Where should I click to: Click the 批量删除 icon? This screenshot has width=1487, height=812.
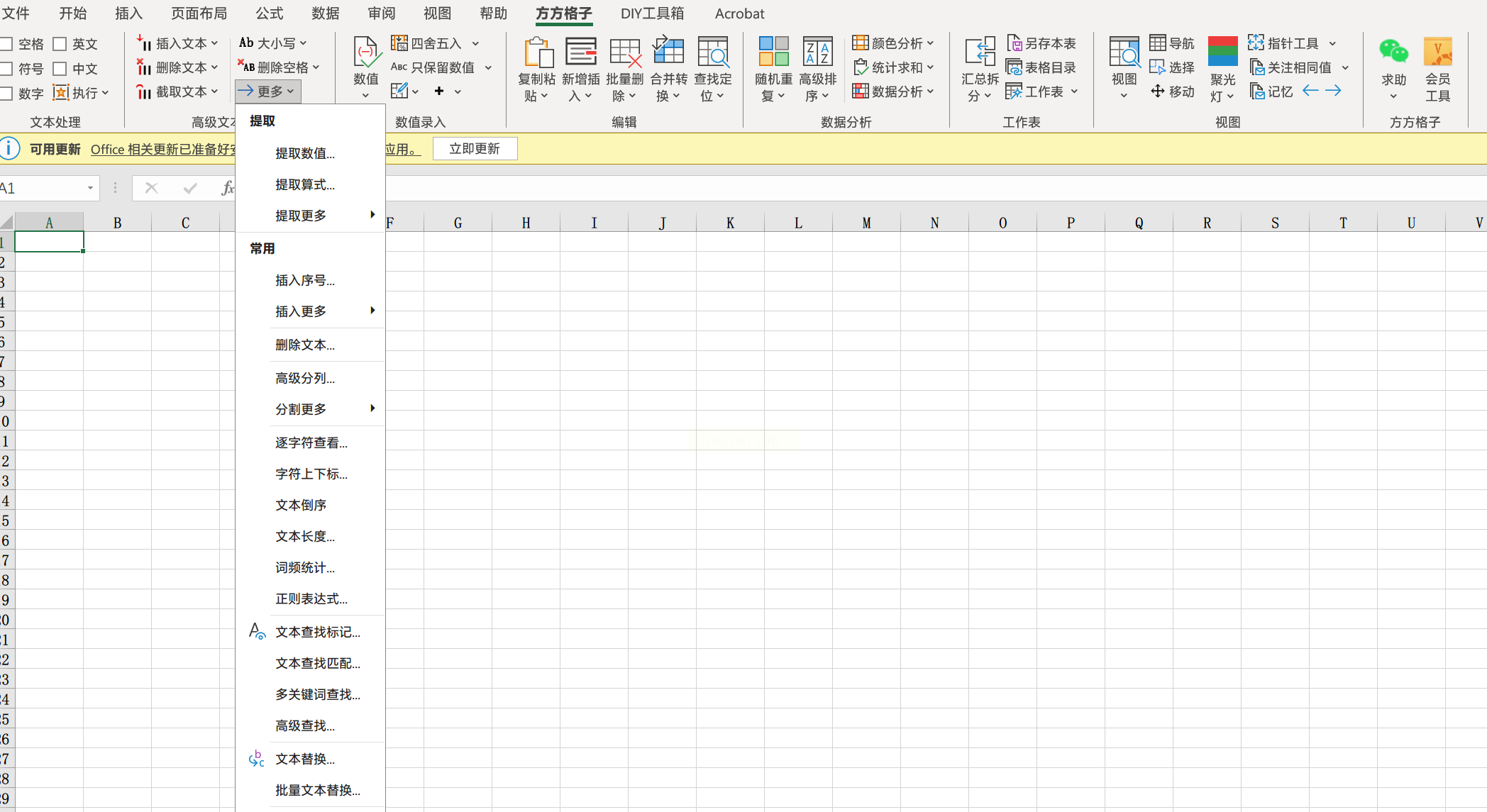[x=624, y=54]
